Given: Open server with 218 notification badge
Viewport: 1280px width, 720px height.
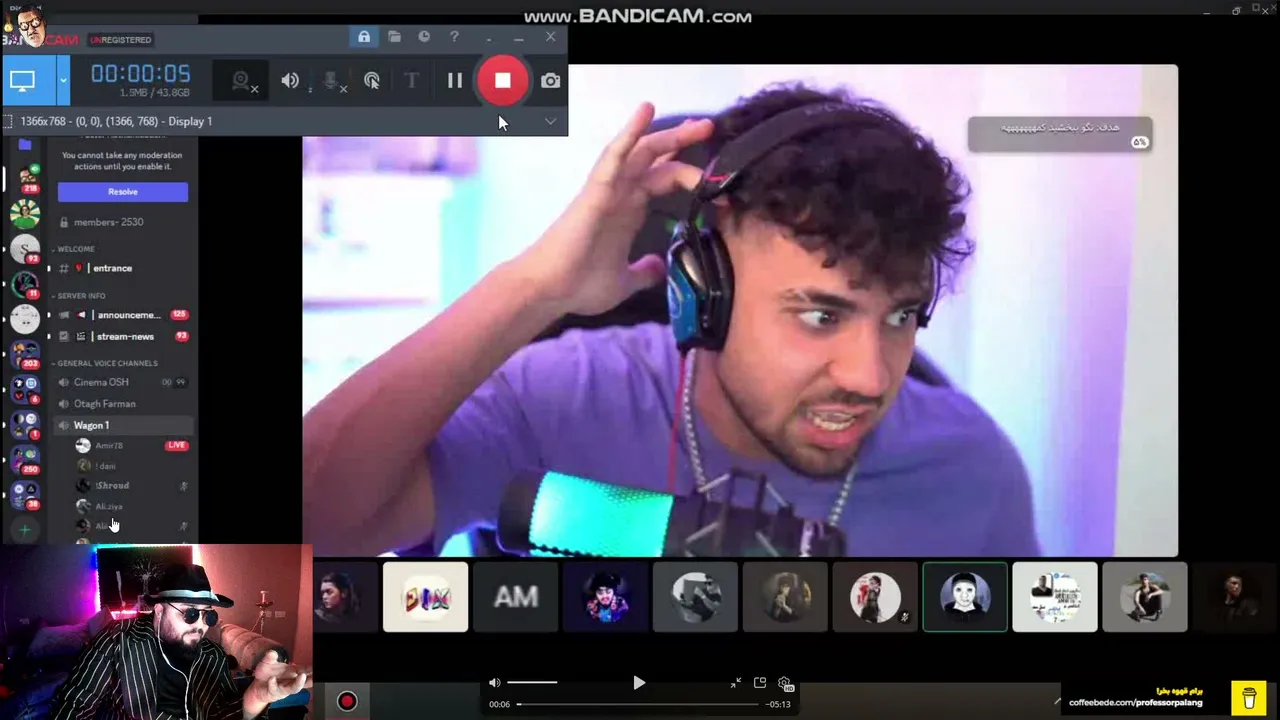Looking at the screenshot, I should point(25,177).
